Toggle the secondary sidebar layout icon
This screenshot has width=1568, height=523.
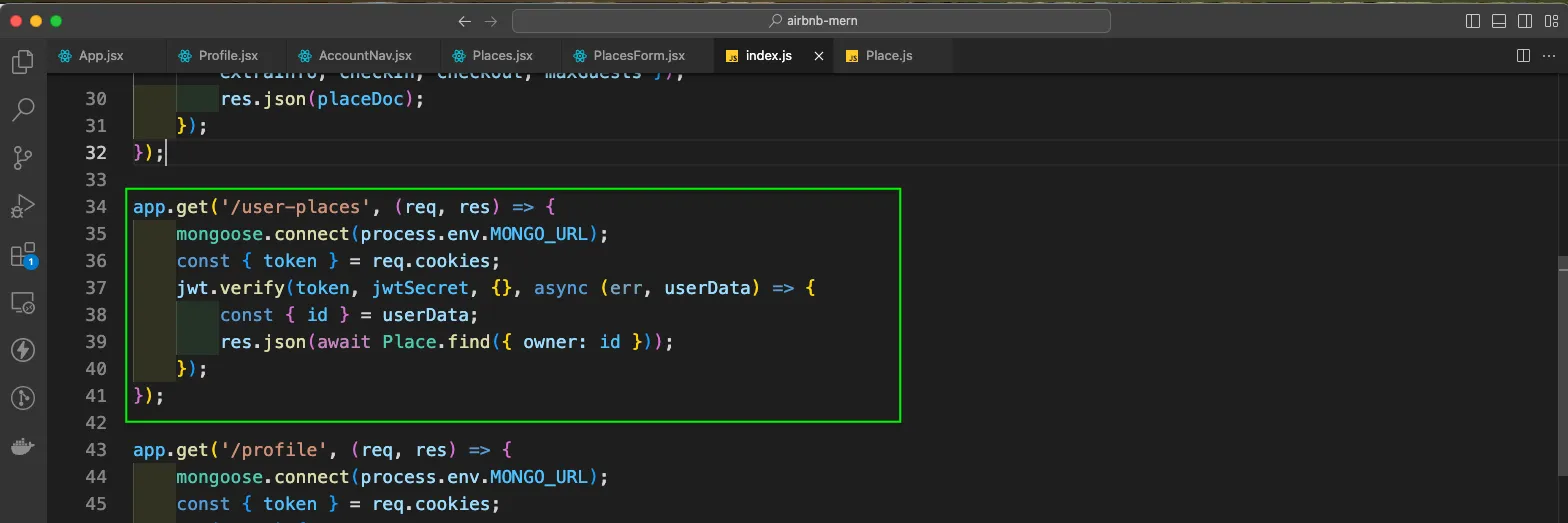point(1525,21)
